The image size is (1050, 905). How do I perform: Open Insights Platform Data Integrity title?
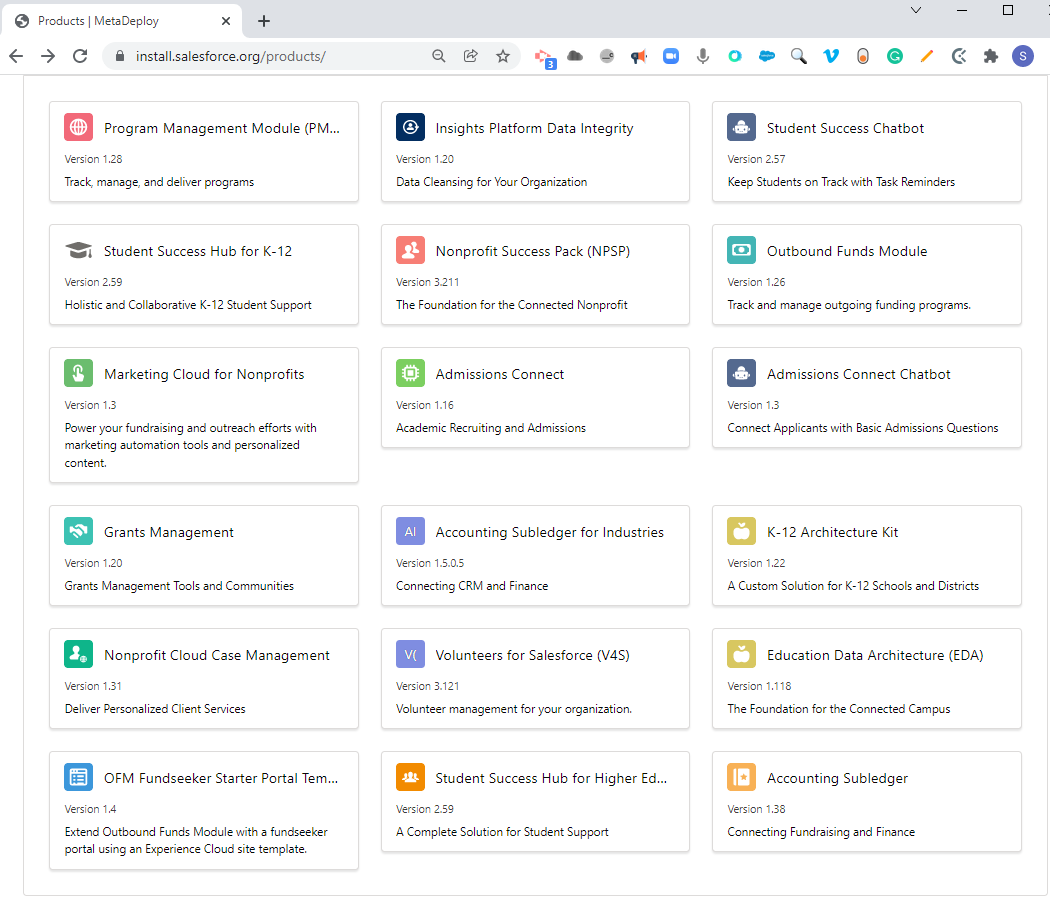534,128
